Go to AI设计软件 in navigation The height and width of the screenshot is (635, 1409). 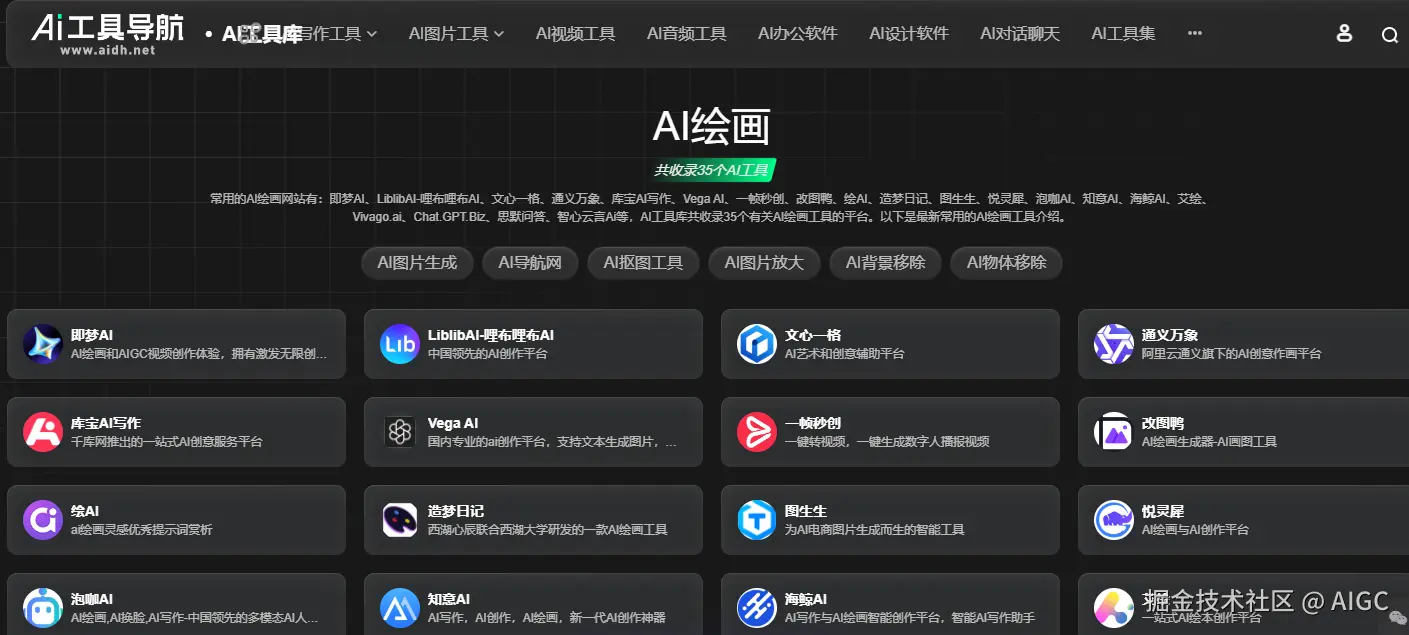pos(908,34)
